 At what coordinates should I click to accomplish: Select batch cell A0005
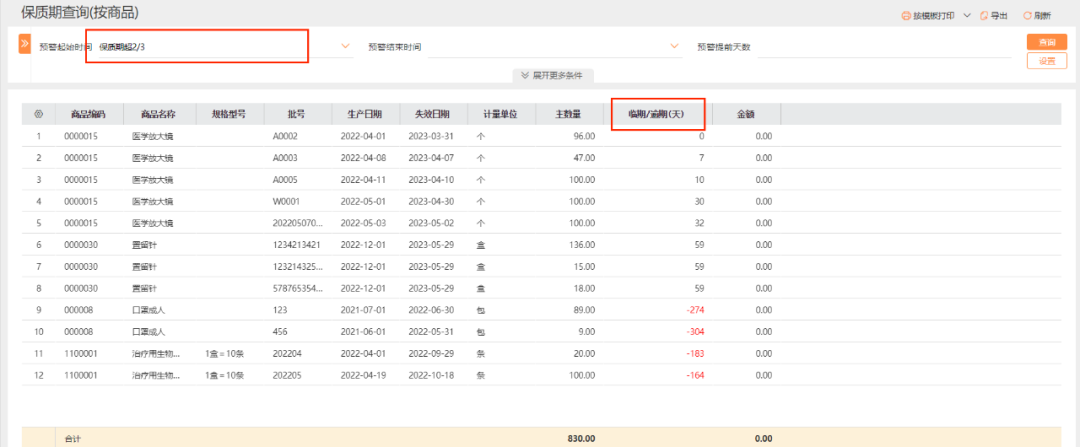[x=285, y=180]
